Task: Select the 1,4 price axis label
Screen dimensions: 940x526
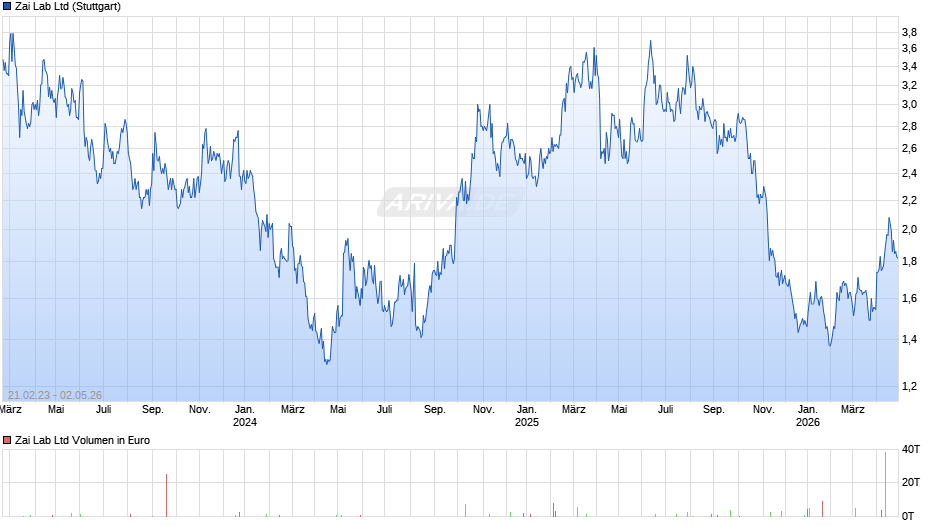Action: pos(909,339)
